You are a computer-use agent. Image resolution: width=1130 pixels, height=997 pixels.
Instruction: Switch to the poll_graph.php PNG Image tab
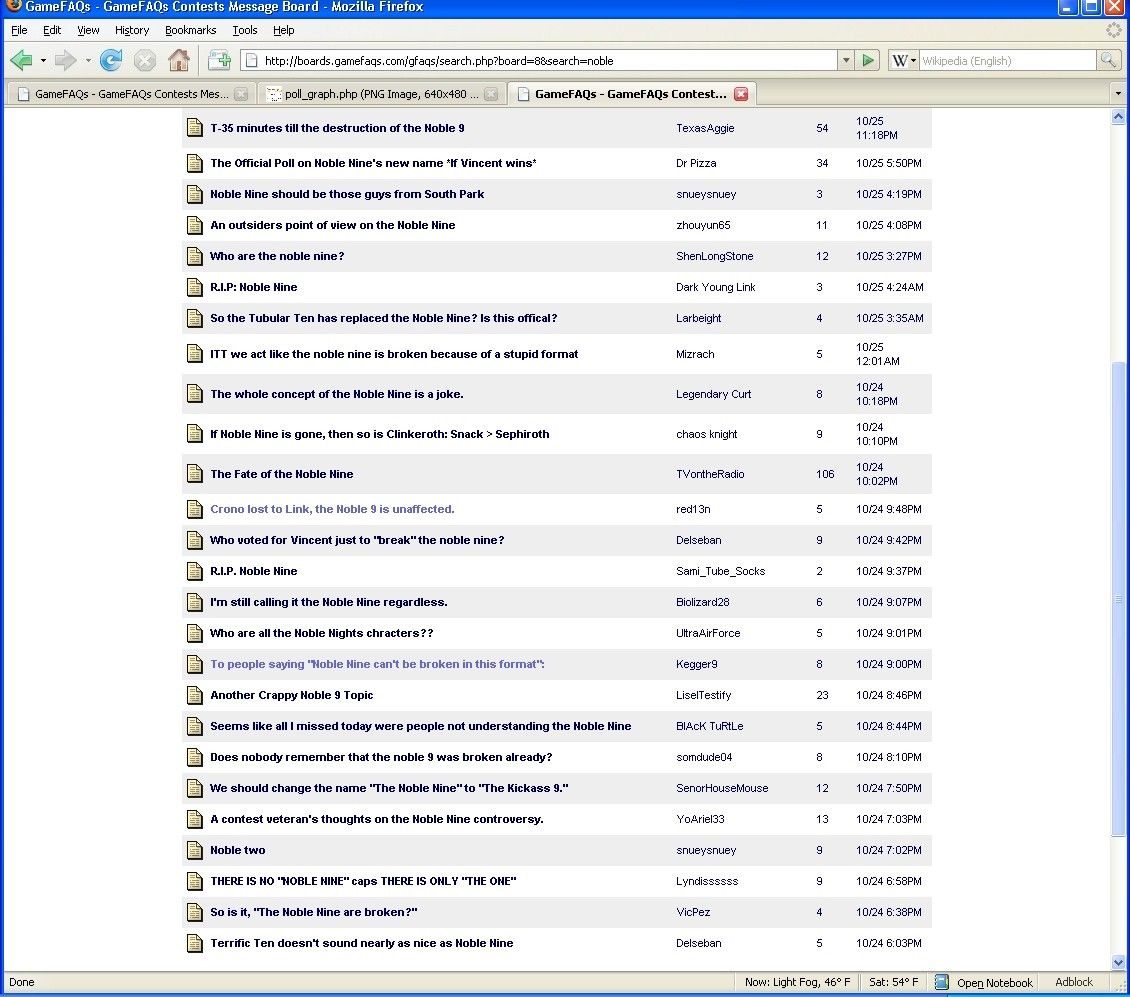[382, 94]
